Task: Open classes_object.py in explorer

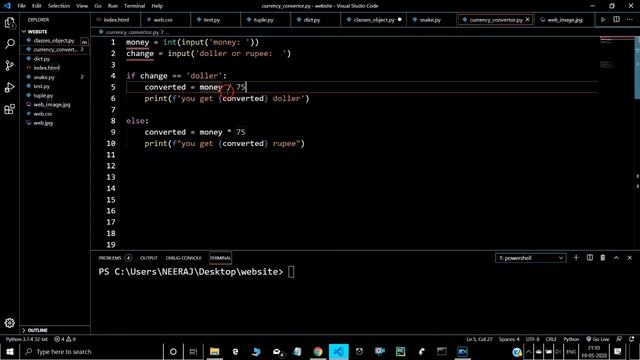Action: [54, 40]
